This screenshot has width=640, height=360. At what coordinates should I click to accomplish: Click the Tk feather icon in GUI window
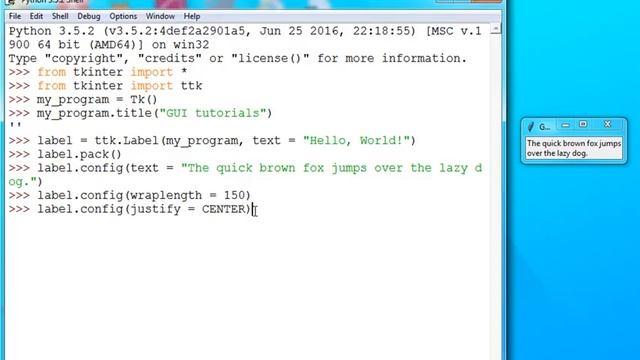pos(531,127)
